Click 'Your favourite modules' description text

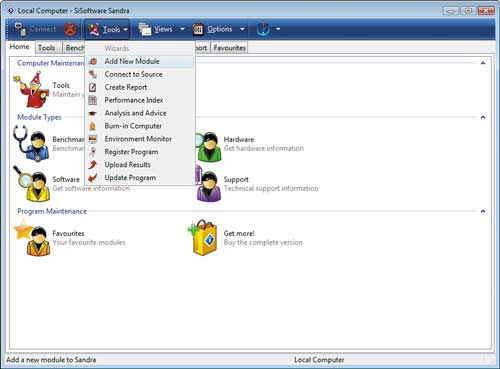(x=89, y=242)
